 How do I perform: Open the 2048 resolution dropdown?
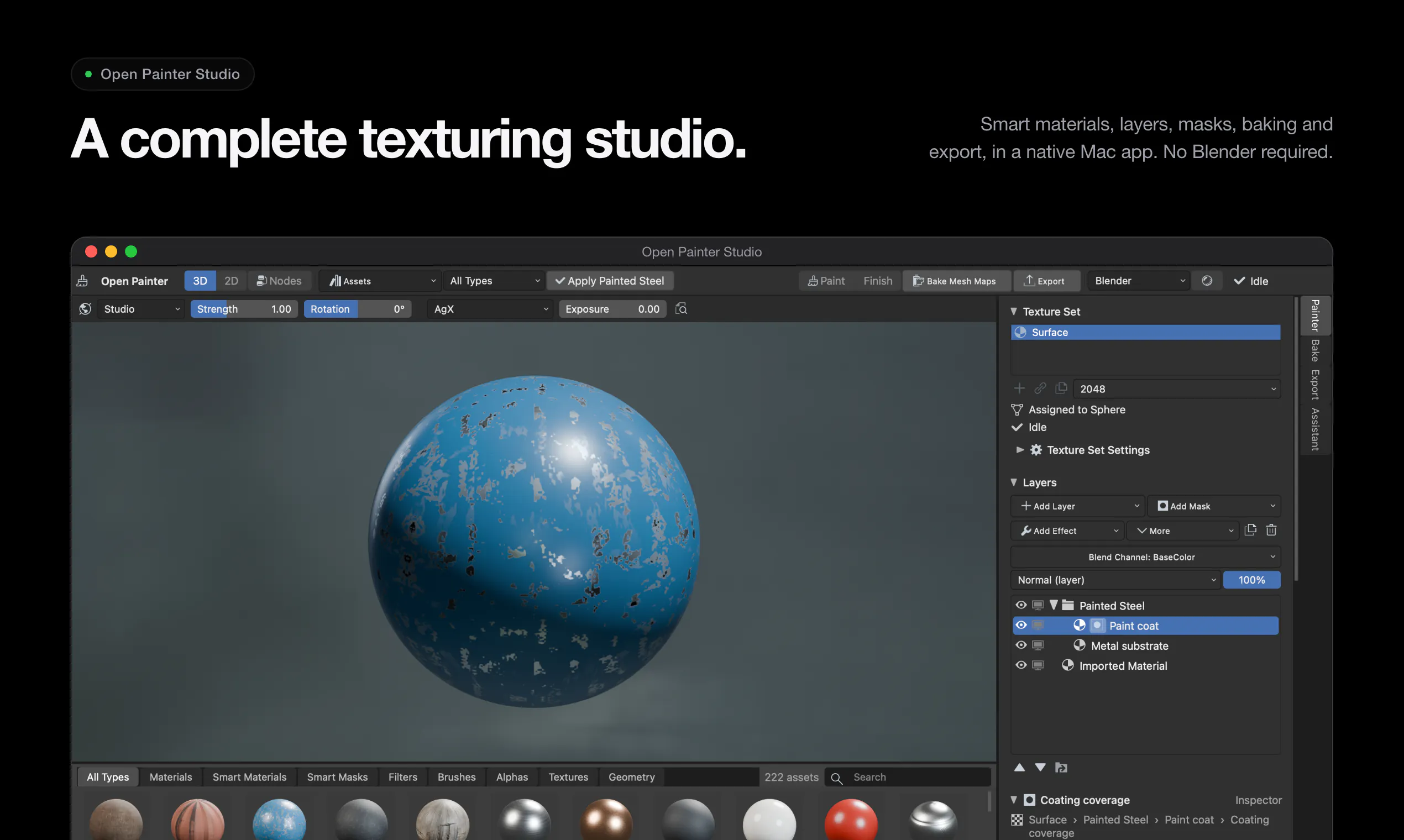click(1176, 389)
